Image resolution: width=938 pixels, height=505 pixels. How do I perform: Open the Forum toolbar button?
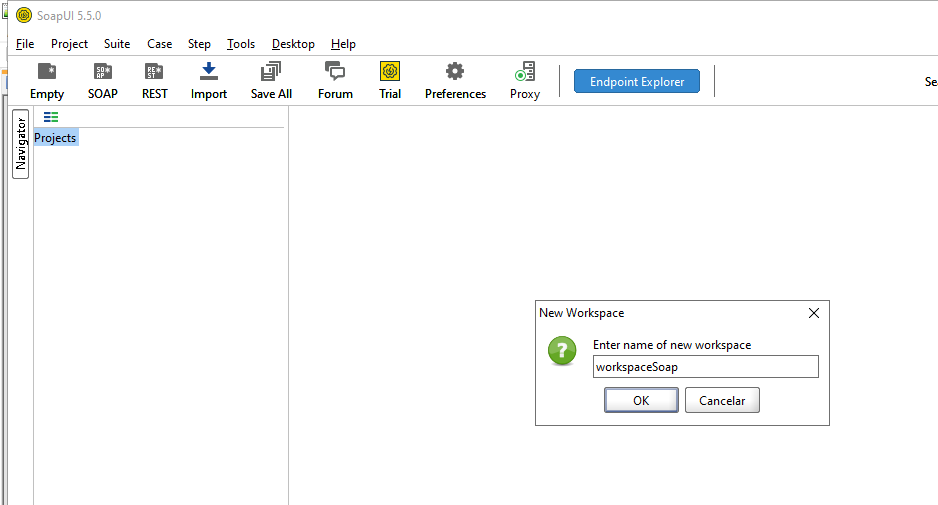335,81
